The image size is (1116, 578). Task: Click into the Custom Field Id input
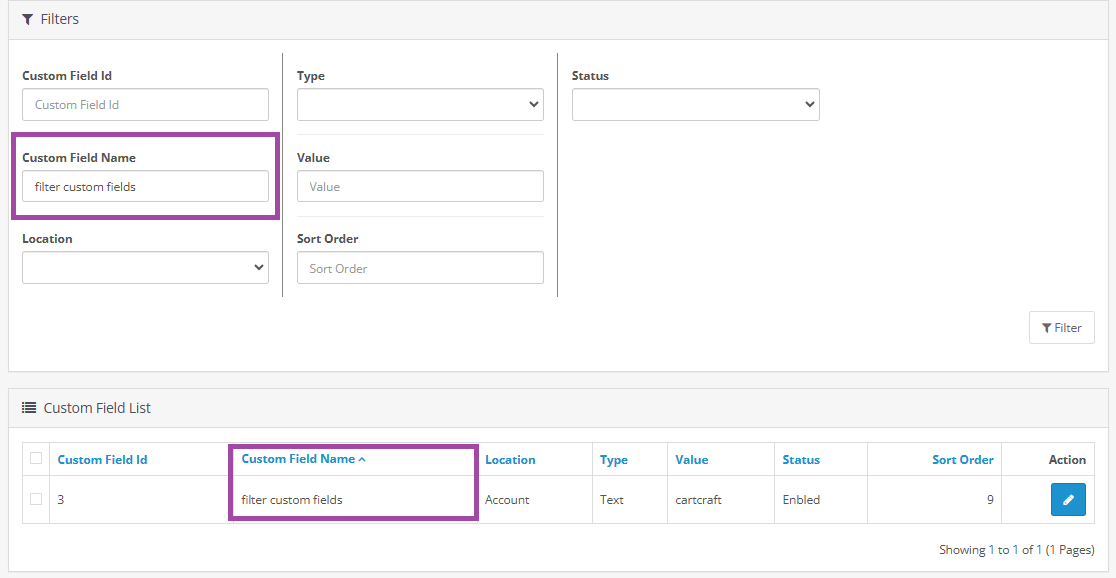click(x=145, y=104)
